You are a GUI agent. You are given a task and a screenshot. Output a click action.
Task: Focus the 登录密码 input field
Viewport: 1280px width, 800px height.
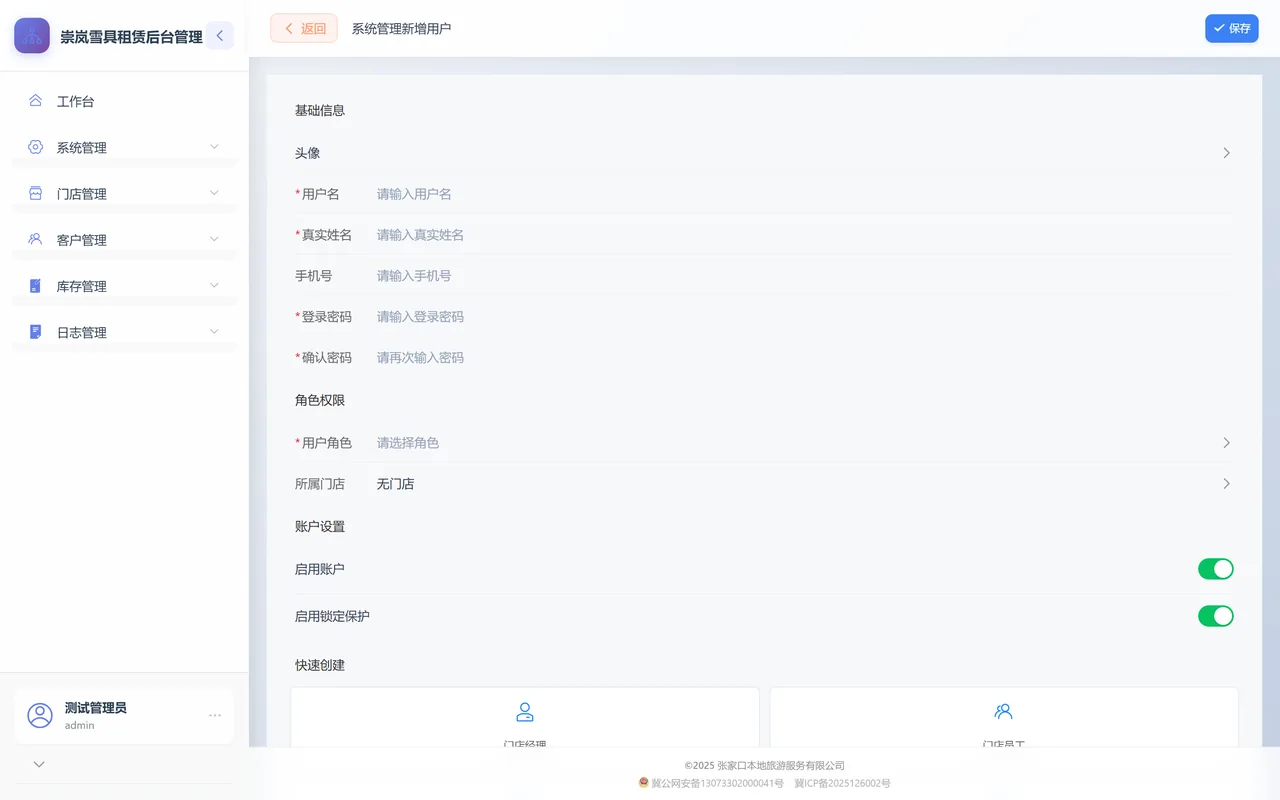pyautogui.click(x=803, y=317)
